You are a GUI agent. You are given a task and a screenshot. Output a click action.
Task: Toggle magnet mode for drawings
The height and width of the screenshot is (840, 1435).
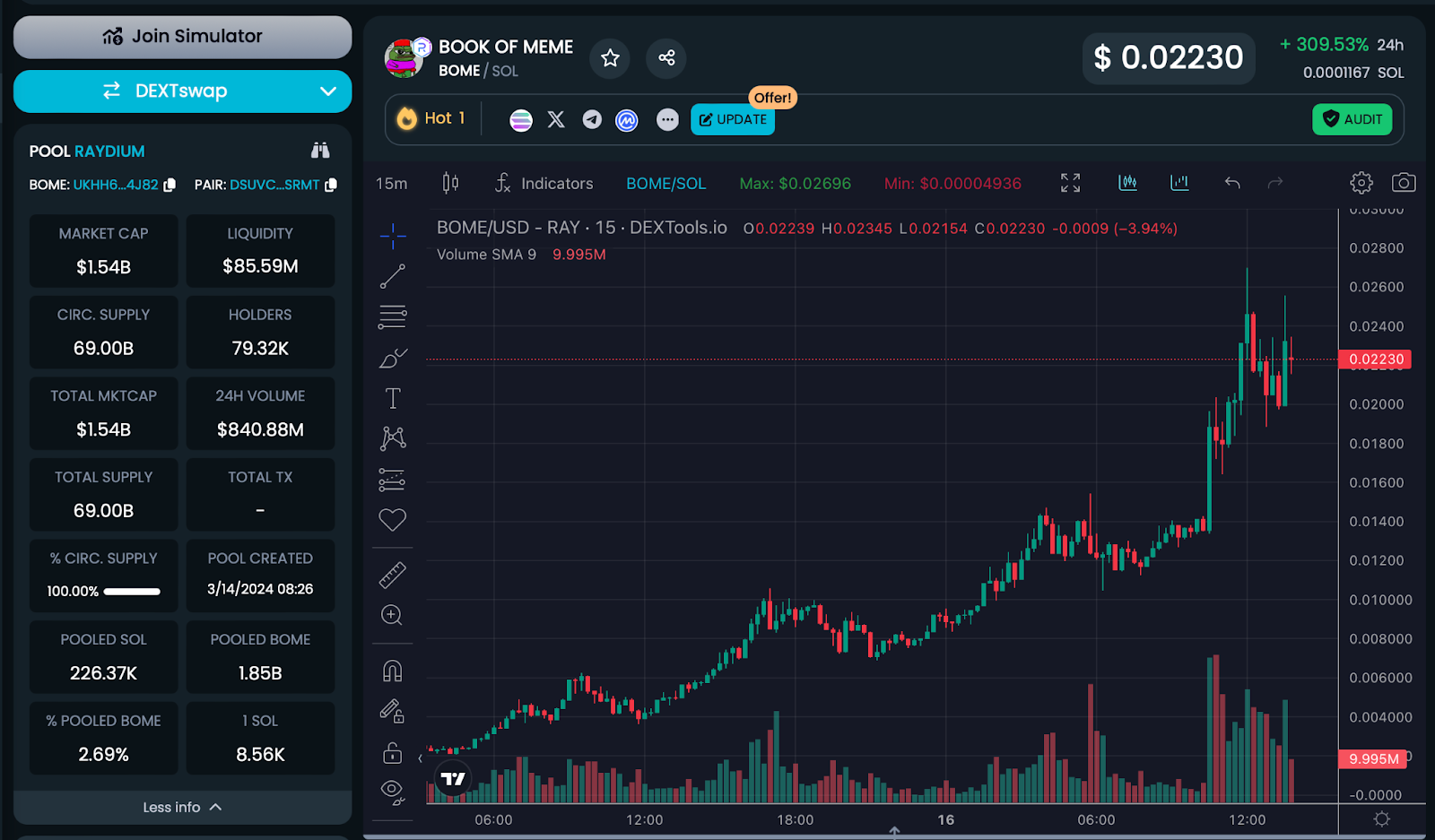pyautogui.click(x=393, y=671)
